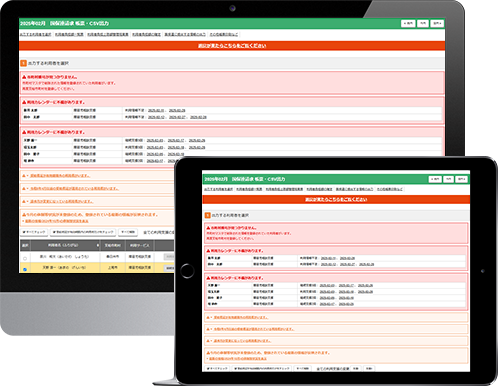Click the warning triangle in monitor's second calendar alert
The width and height of the screenshot is (498, 386).
(x=24, y=132)
